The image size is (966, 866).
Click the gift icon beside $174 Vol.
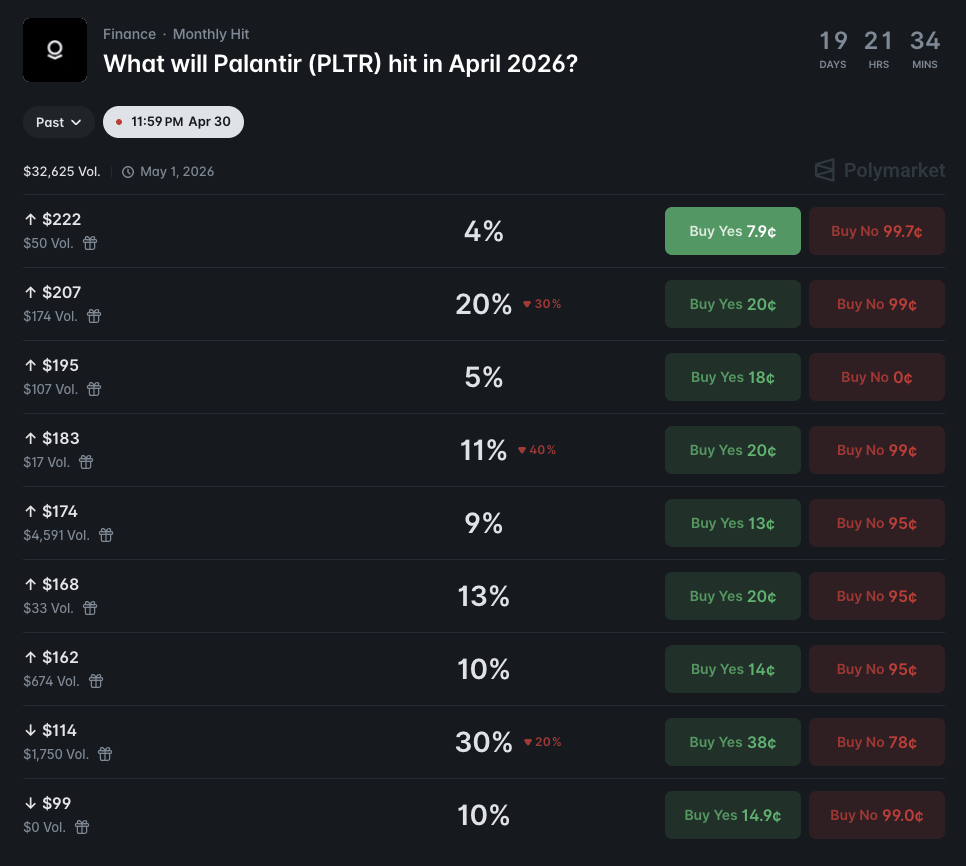click(95, 316)
